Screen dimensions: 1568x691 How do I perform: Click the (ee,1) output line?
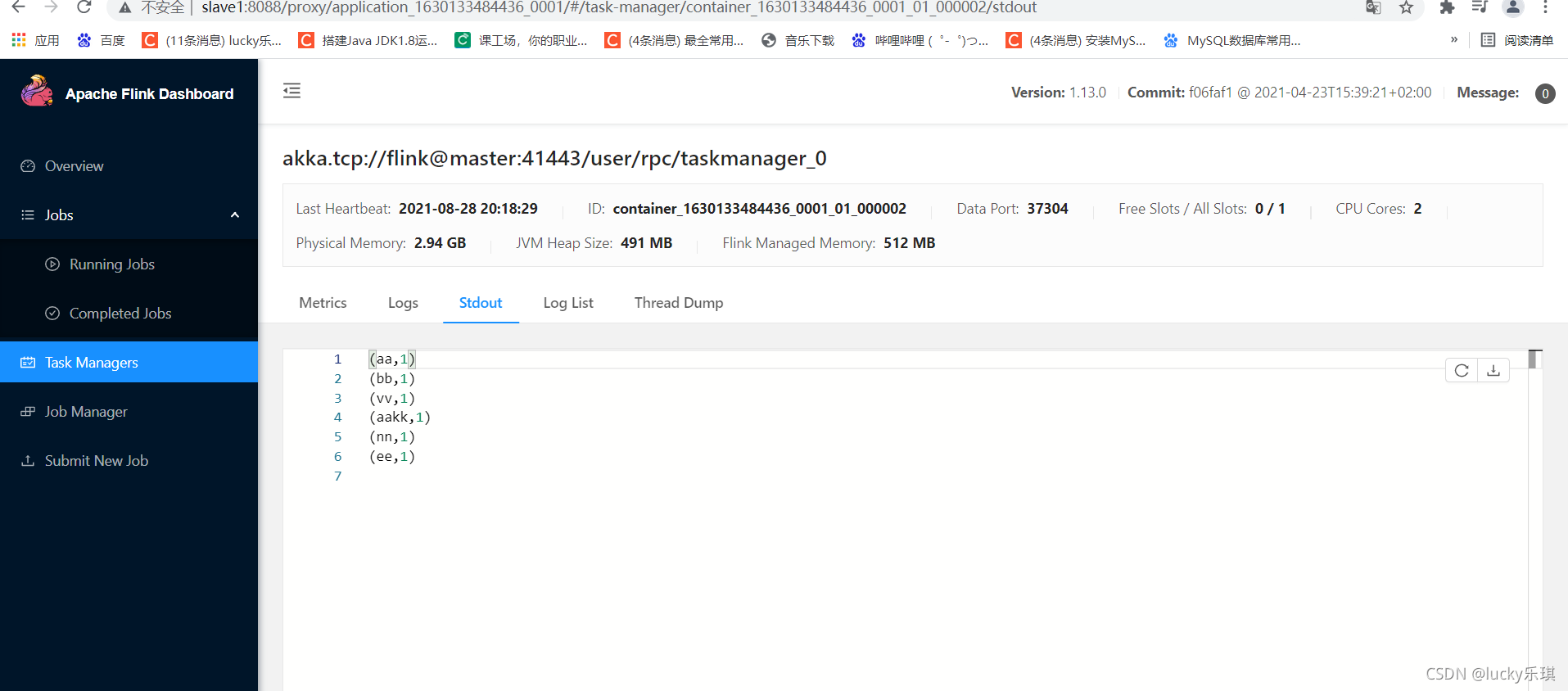pyautogui.click(x=392, y=457)
